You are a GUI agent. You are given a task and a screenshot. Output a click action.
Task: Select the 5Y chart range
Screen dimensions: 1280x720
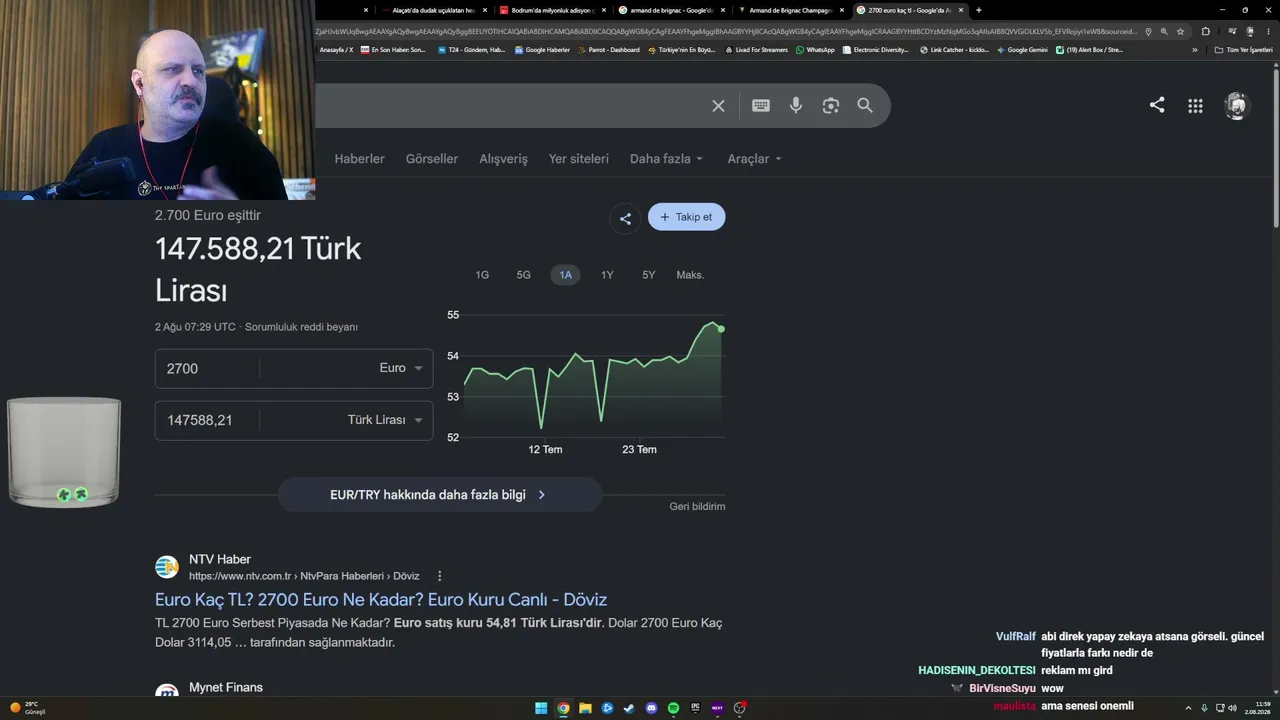pos(649,275)
